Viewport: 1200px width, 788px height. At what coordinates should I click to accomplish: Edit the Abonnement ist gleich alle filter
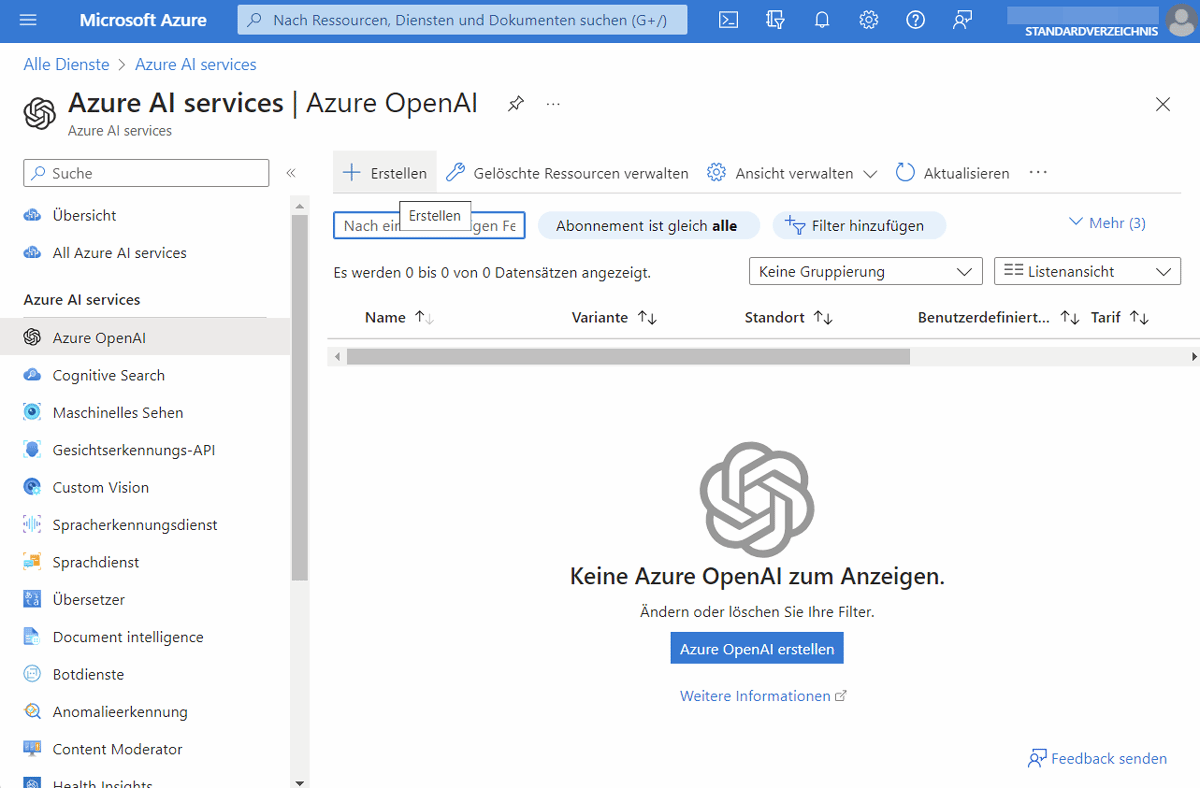(648, 225)
